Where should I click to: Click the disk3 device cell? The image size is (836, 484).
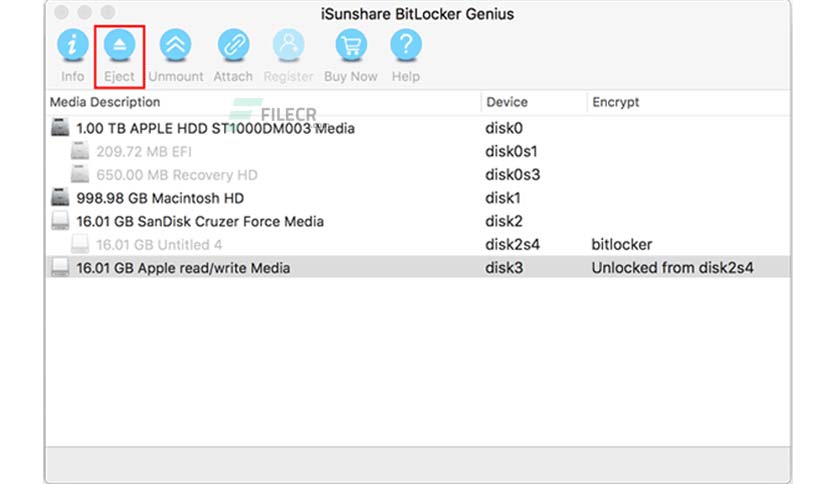pos(504,268)
